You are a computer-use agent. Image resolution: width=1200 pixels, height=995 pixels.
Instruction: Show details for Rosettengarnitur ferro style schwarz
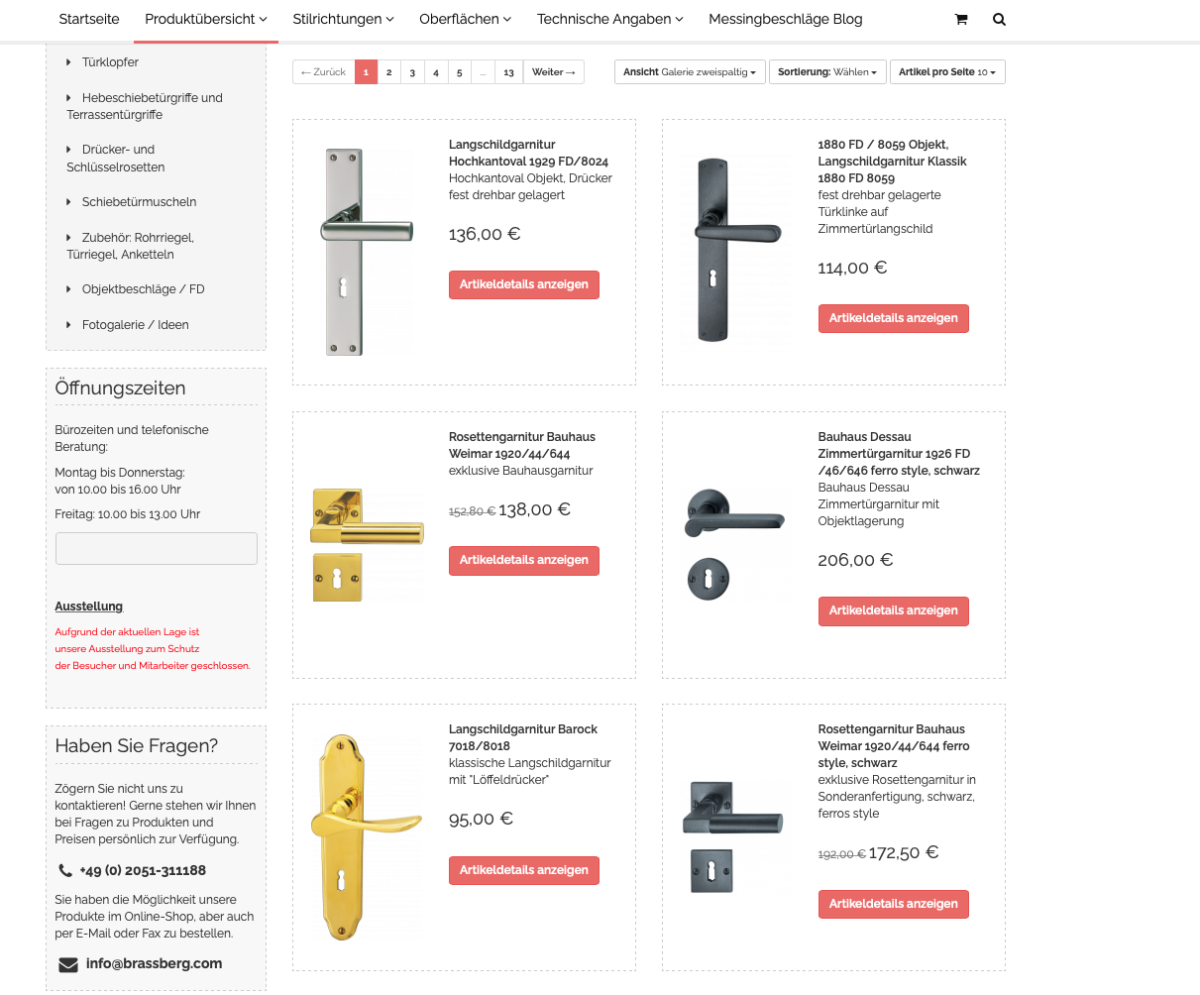point(893,904)
